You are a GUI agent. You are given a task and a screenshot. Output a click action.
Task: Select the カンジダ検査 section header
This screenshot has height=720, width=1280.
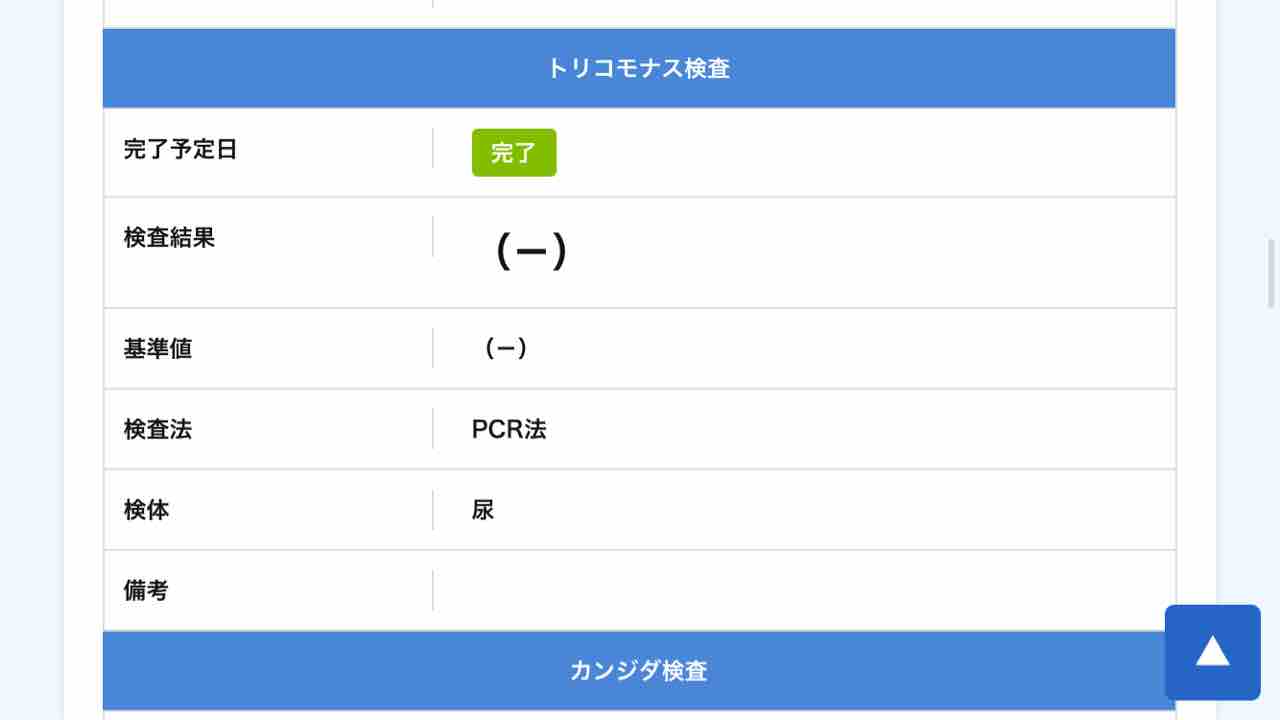[x=639, y=671]
